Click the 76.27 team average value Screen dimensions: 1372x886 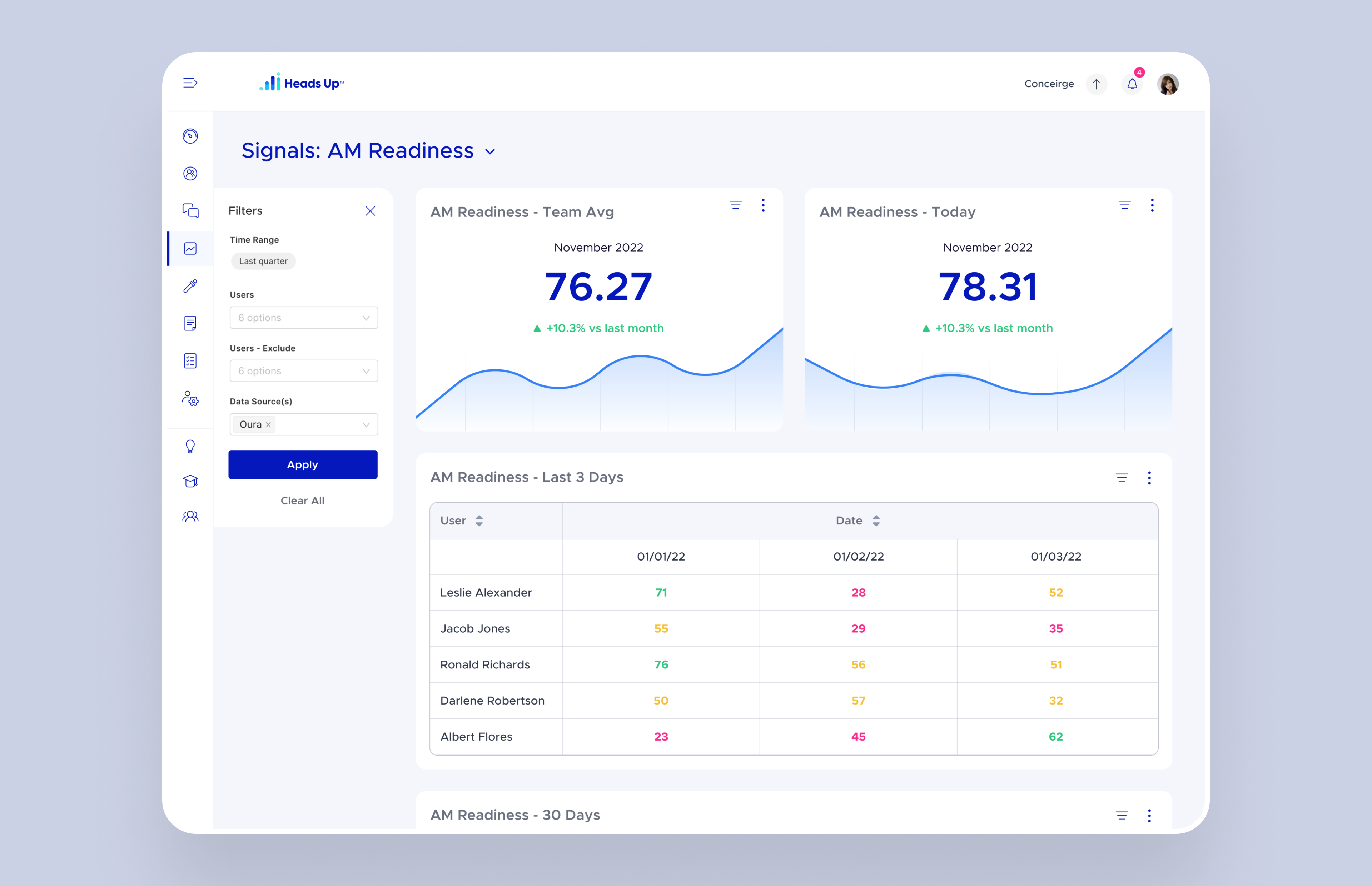click(x=598, y=287)
